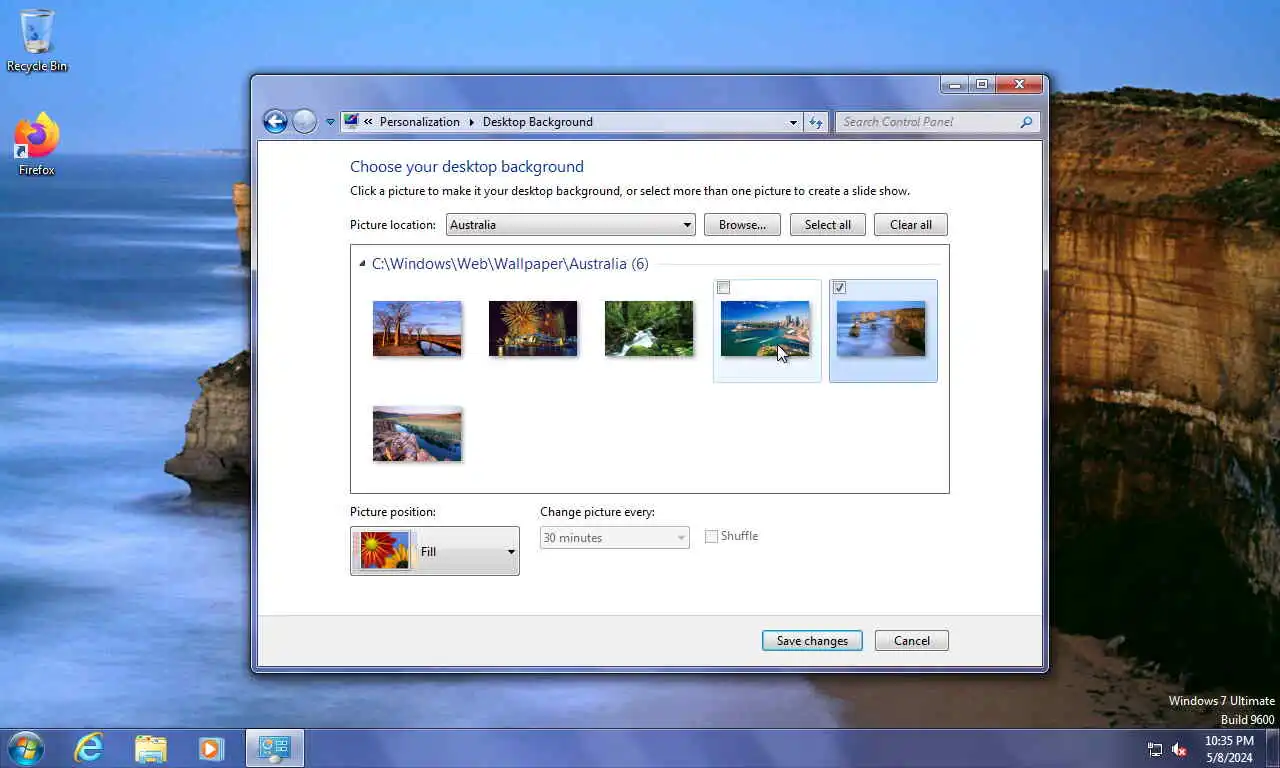Collapse the Australia wallpaper folder group

pyautogui.click(x=362, y=264)
